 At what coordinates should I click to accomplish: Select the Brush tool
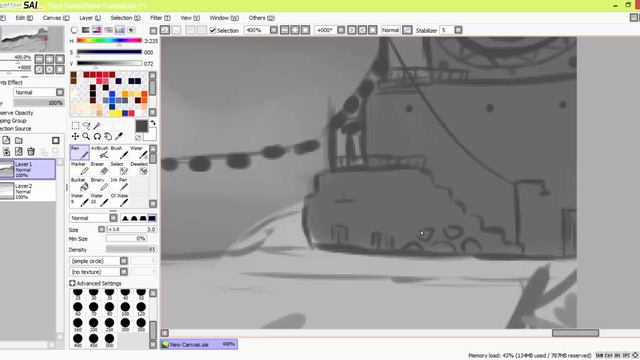(x=119, y=152)
